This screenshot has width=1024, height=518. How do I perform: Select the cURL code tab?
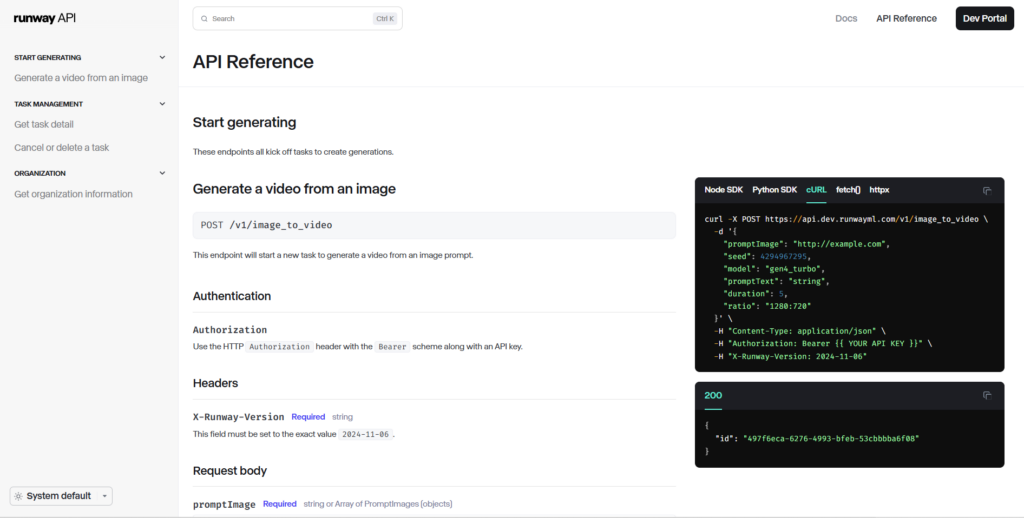point(816,190)
